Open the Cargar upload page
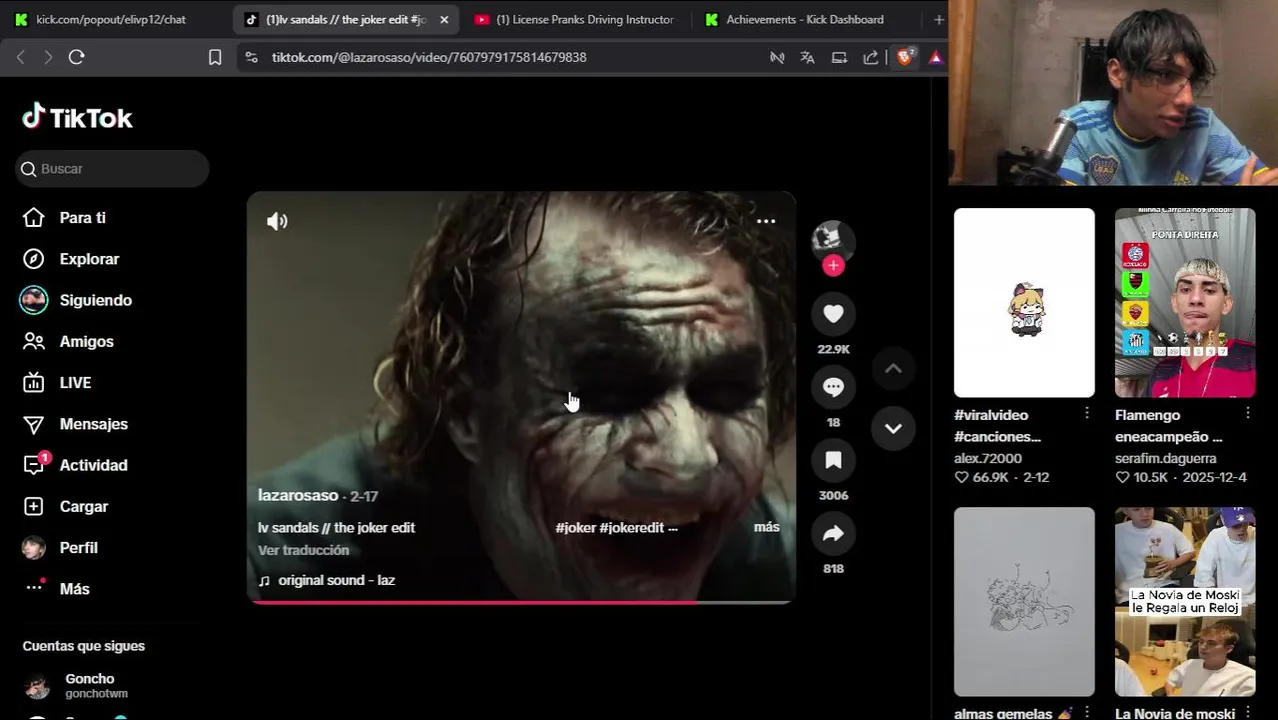Screen dimensions: 1278x720 click(83, 507)
